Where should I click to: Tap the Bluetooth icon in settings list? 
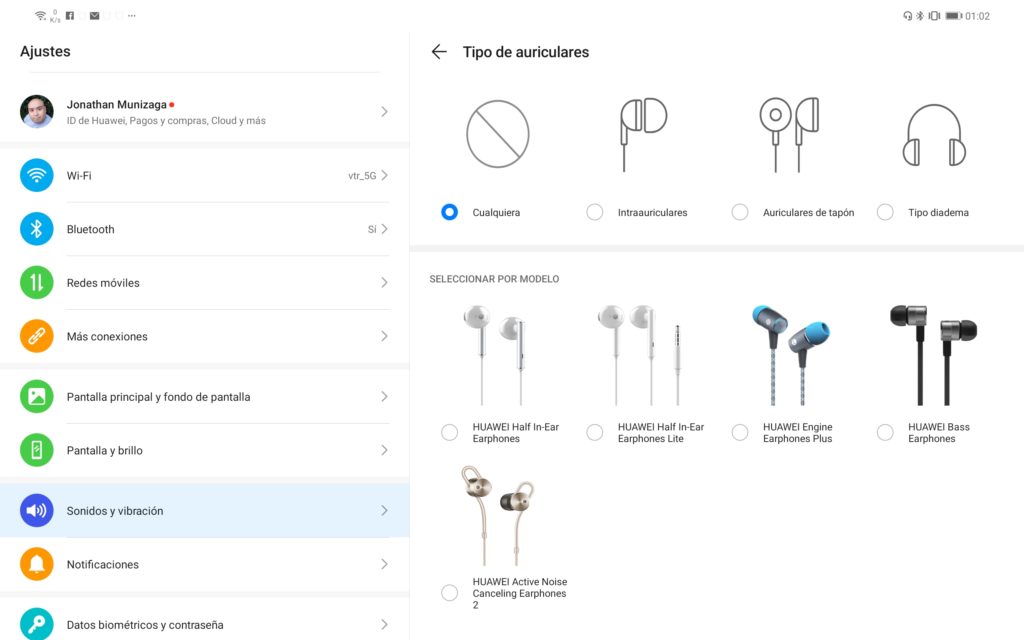pos(37,229)
